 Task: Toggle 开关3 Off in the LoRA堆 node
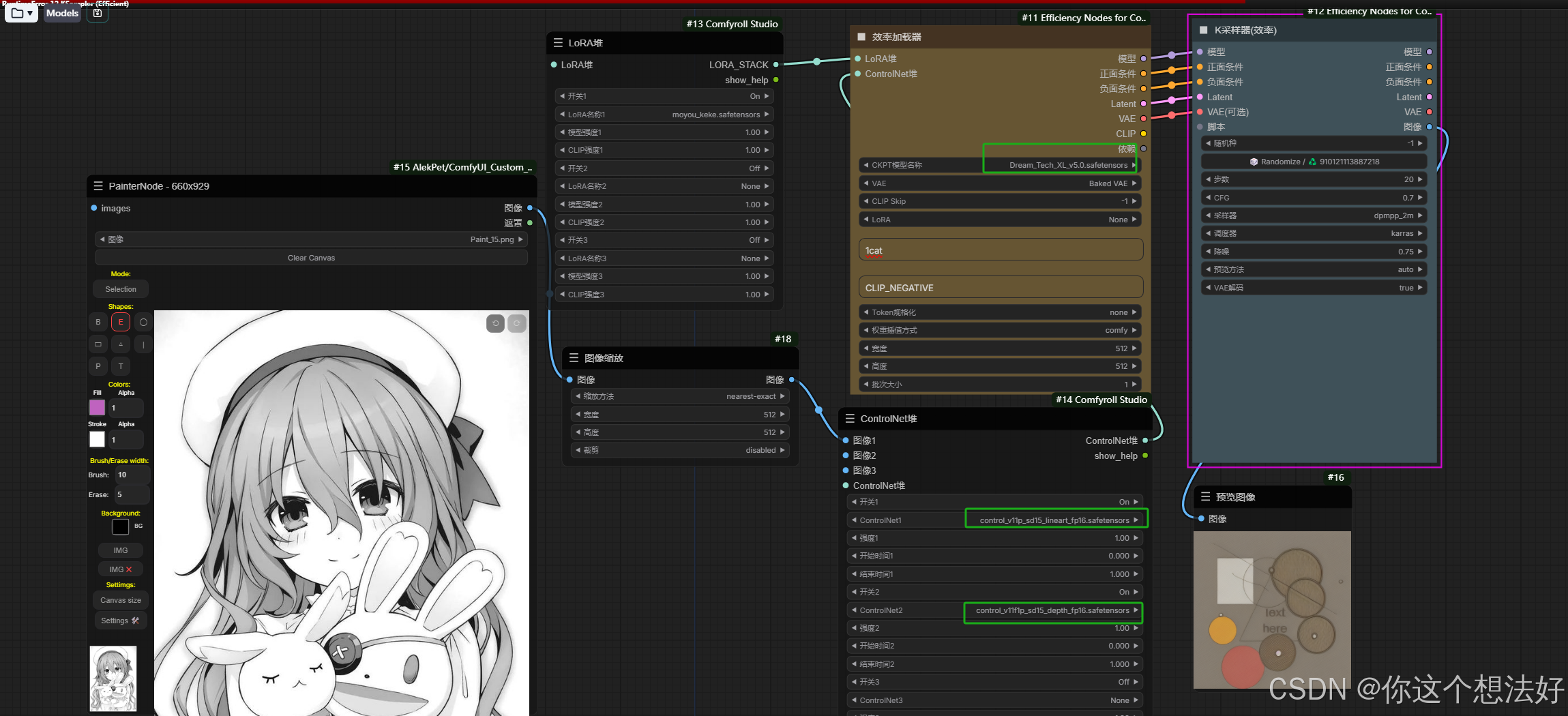click(664, 240)
